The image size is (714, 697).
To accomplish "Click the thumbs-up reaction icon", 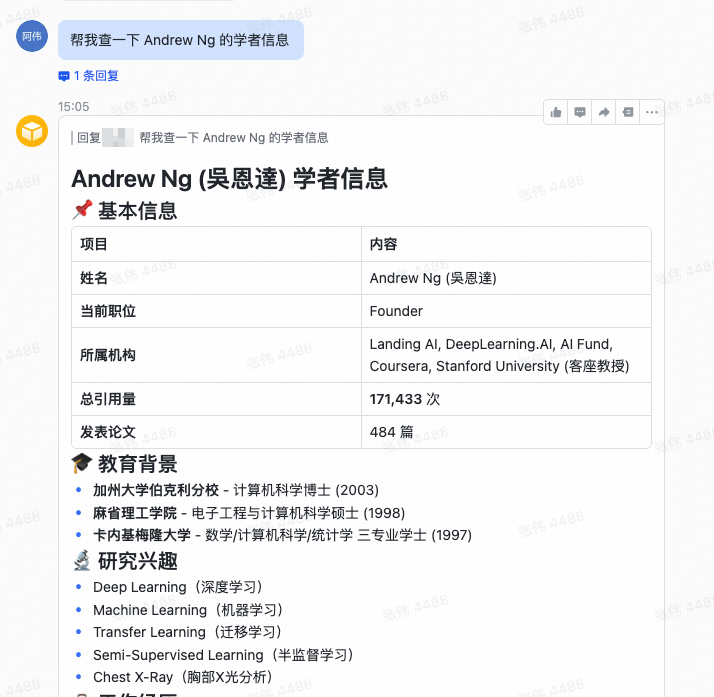I will pyautogui.click(x=556, y=112).
